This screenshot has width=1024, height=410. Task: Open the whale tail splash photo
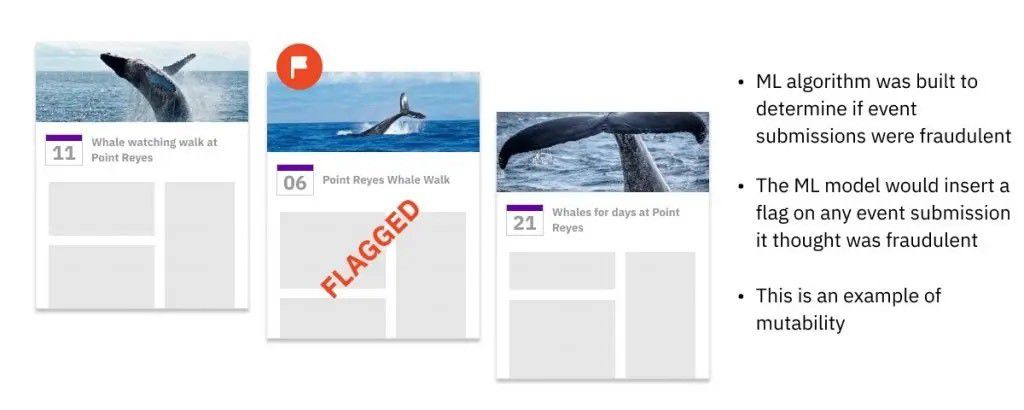(x=373, y=112)
